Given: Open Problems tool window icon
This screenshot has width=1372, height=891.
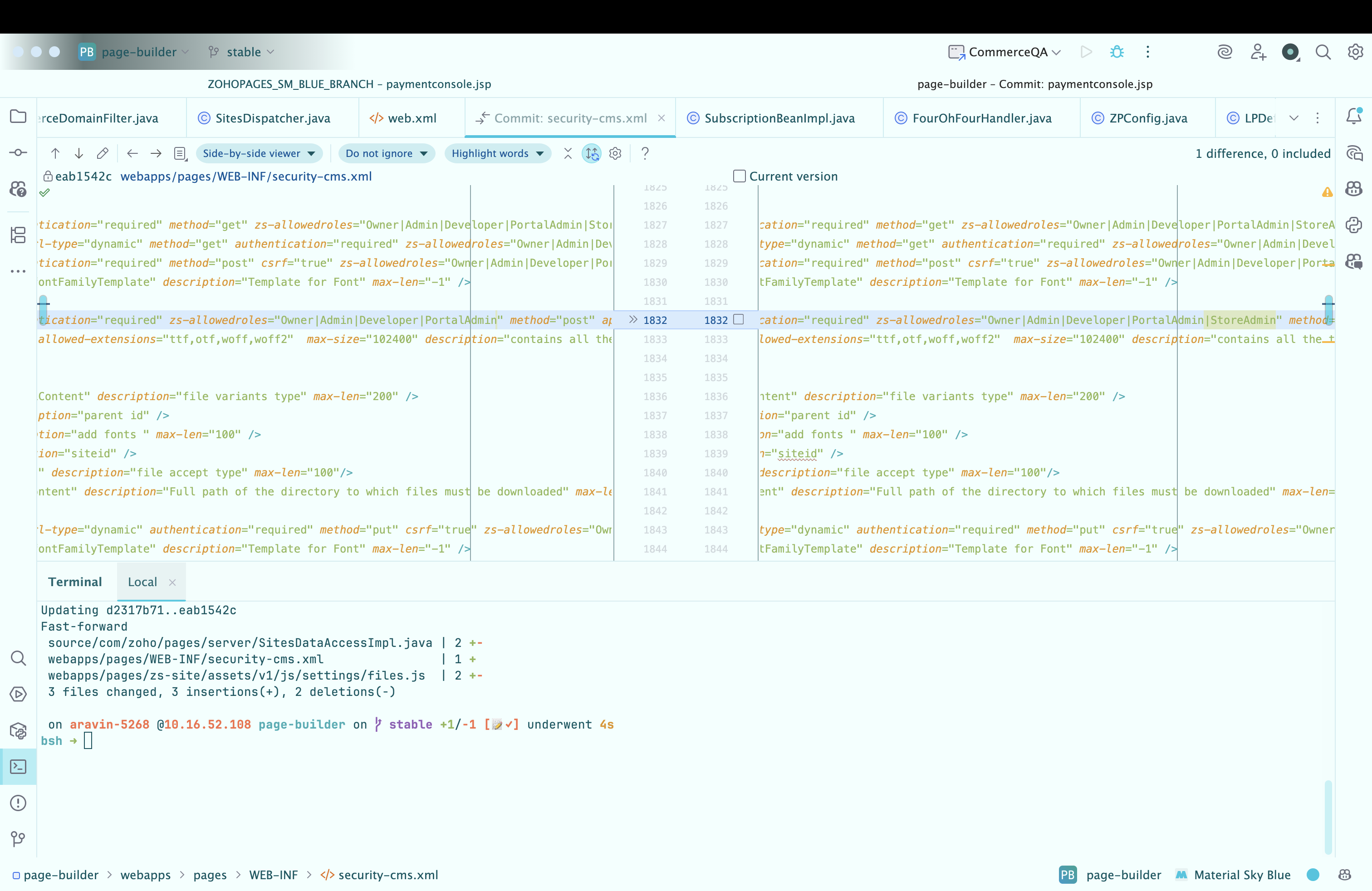Looking at the screenshot, I should point(19,803).
